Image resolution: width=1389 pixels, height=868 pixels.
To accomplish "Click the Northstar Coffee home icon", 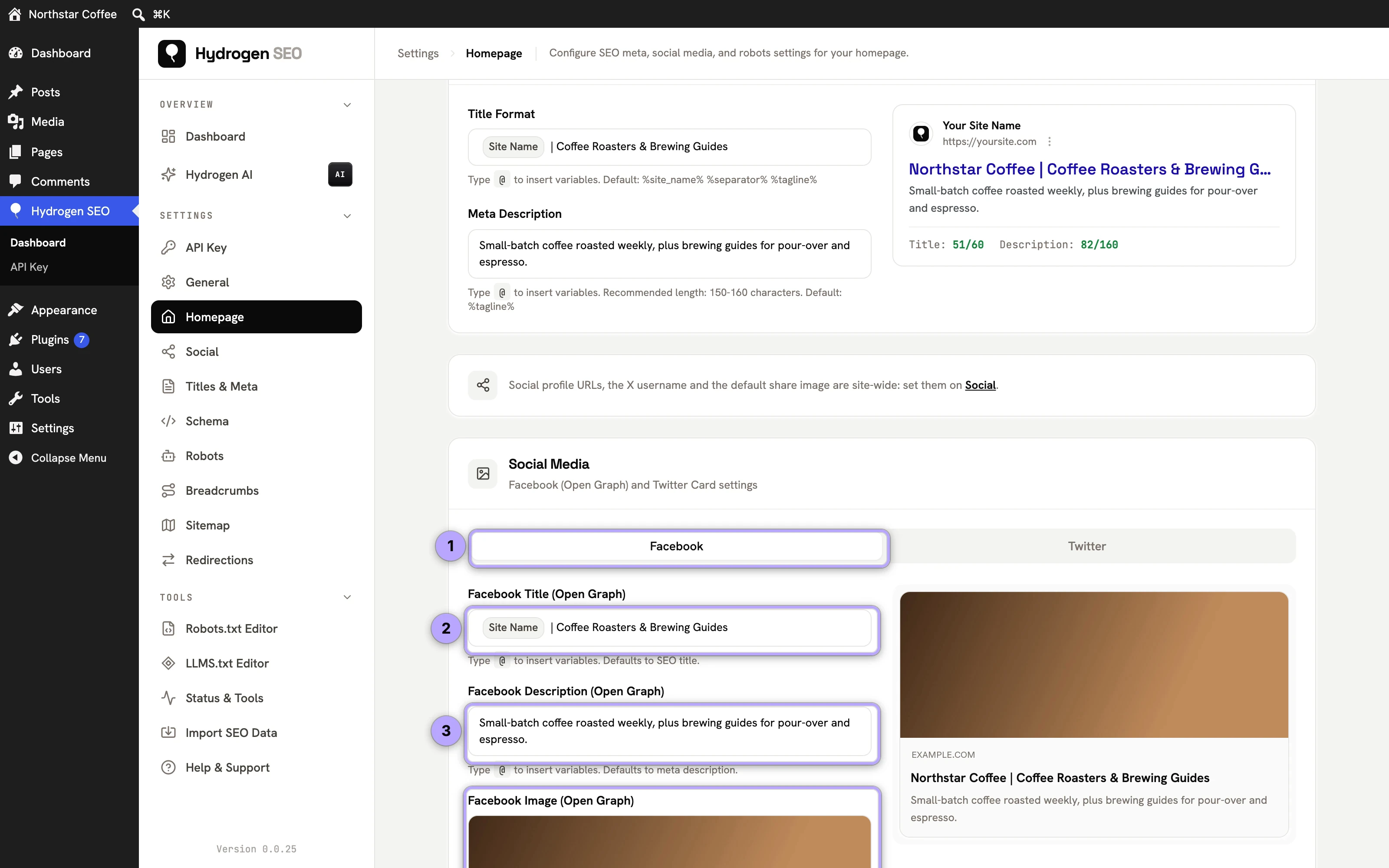I will (x=15, y=14).
